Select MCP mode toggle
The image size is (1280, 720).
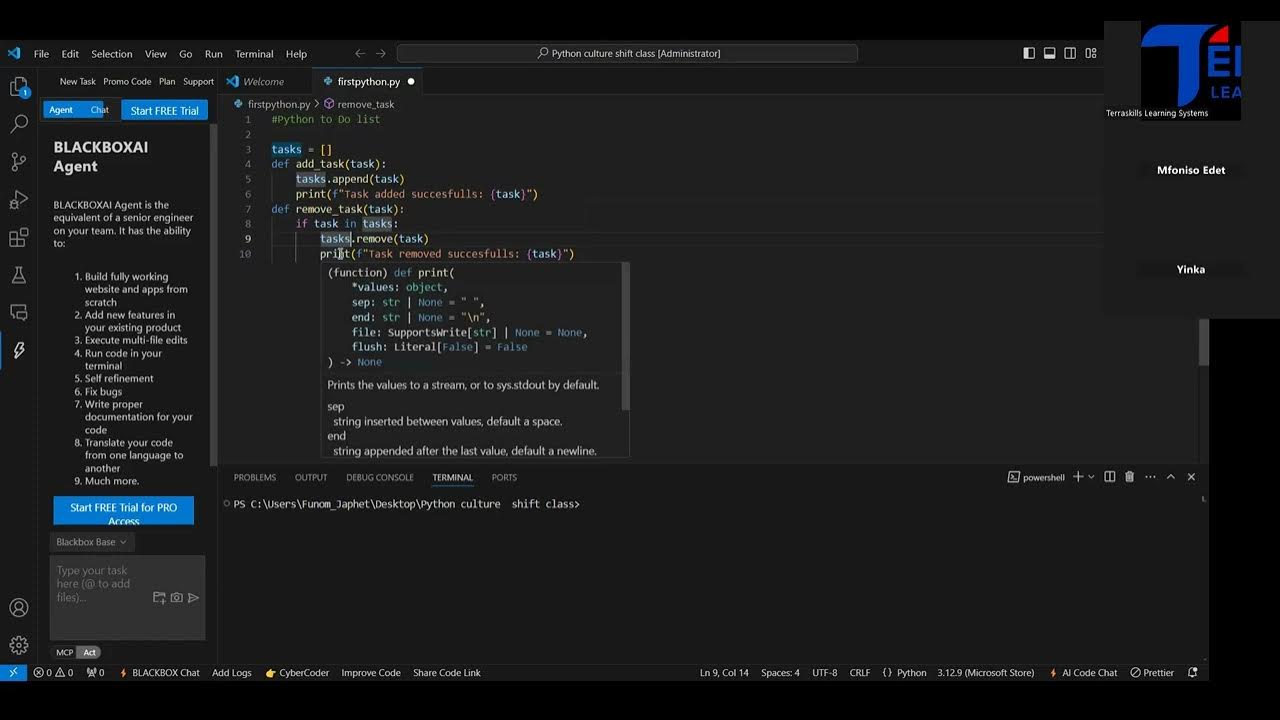(64, 652)
